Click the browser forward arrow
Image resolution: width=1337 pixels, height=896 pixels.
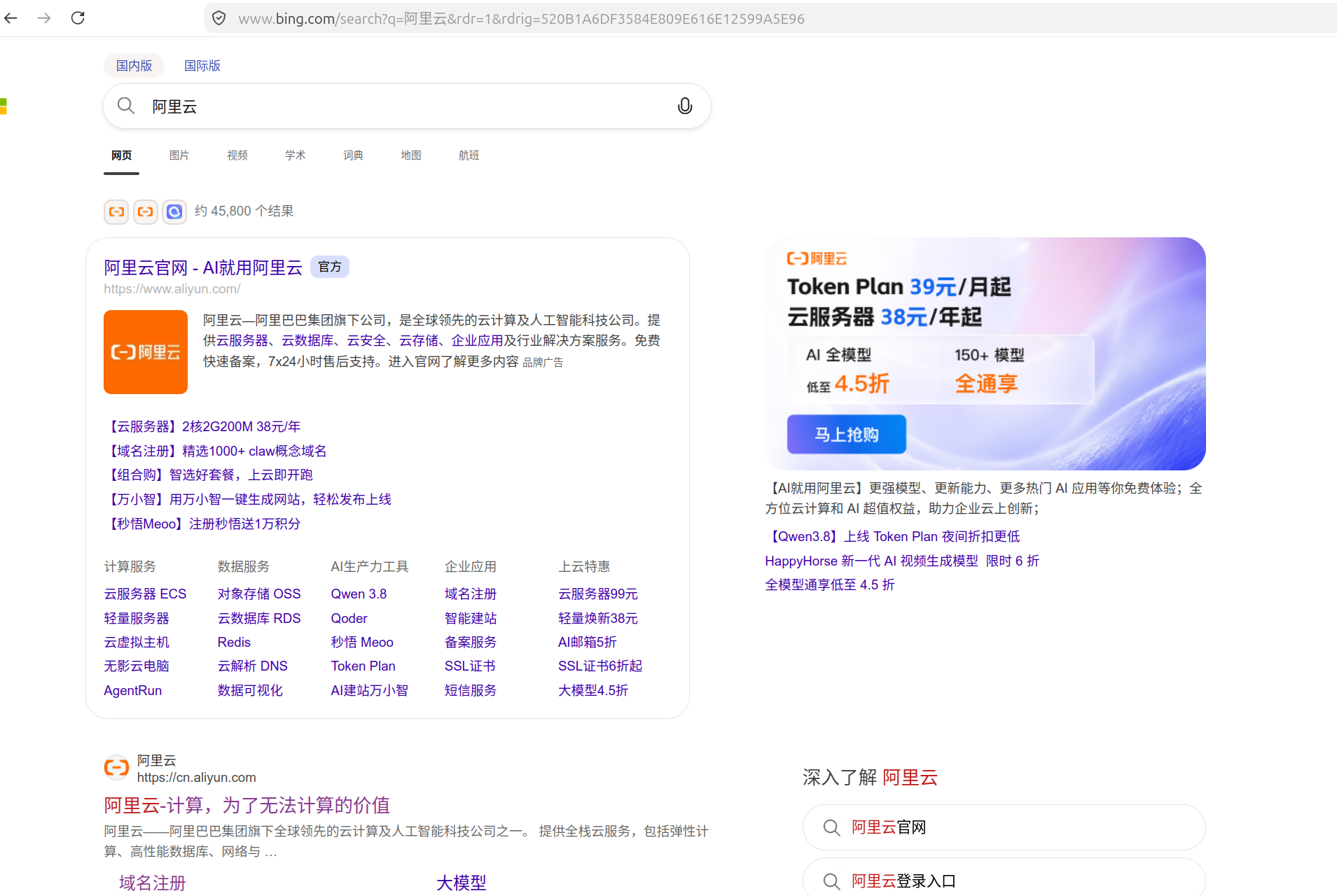44,18
